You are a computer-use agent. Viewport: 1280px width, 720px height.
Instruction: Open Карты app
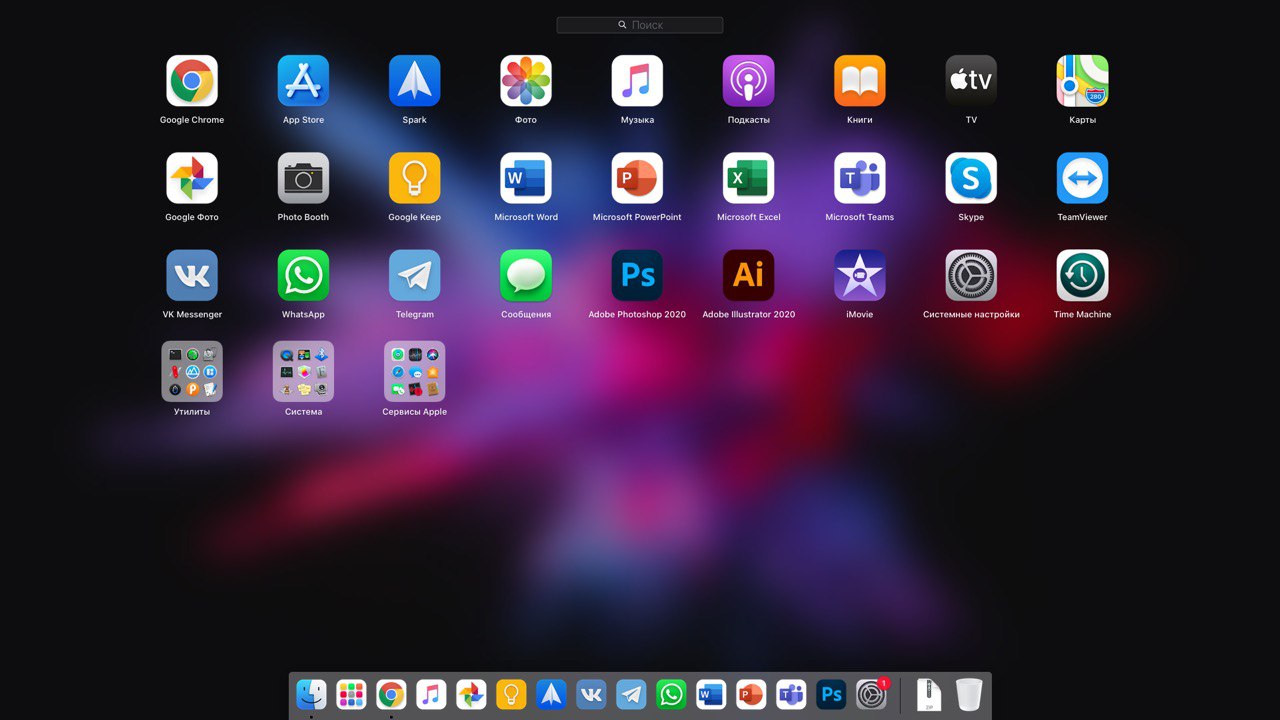tap(1082, 81)
